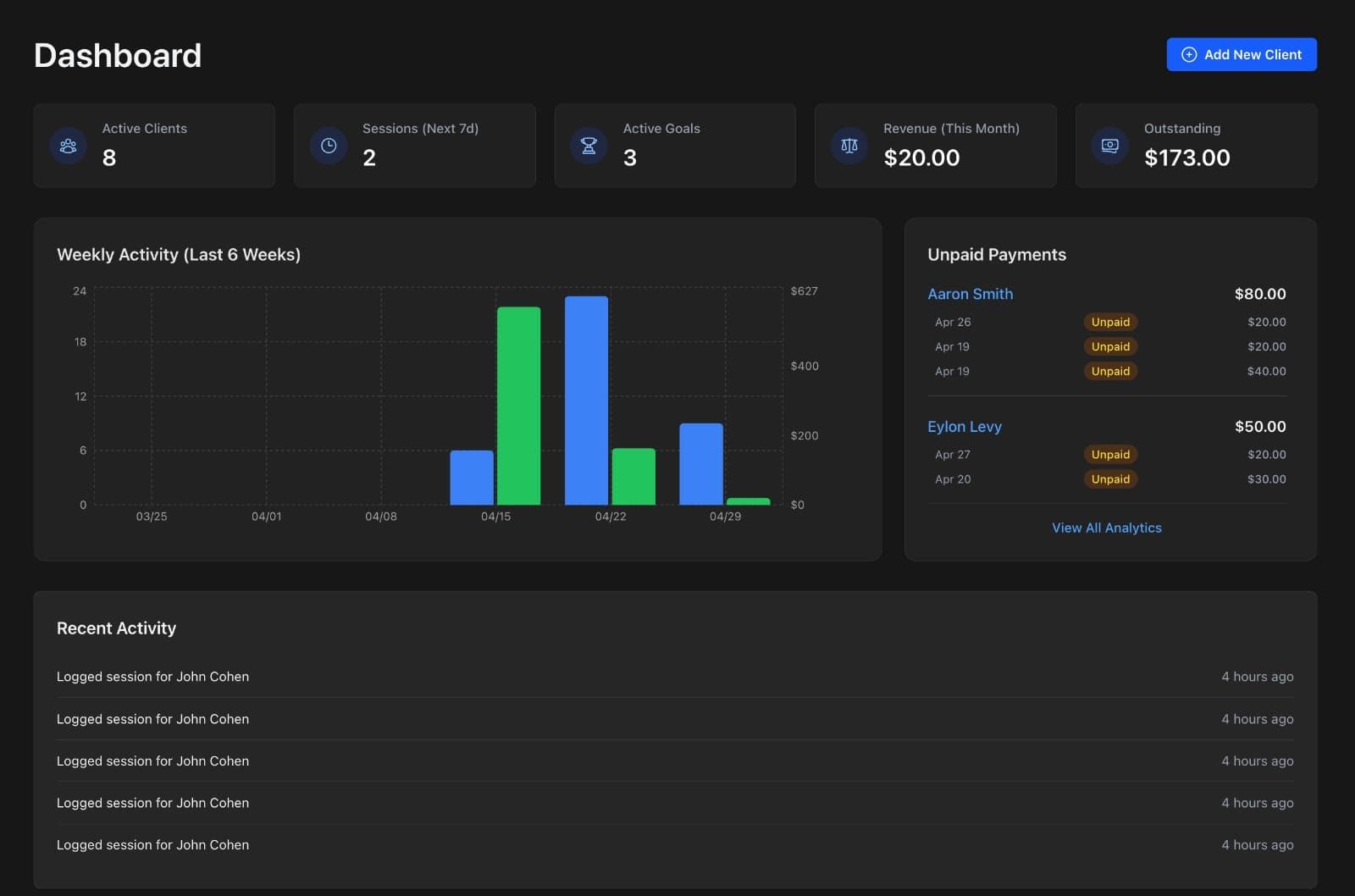
Task: Click the $40.00 unpaid amount for Aaron Smith
Action: (x=1266, y=371)
